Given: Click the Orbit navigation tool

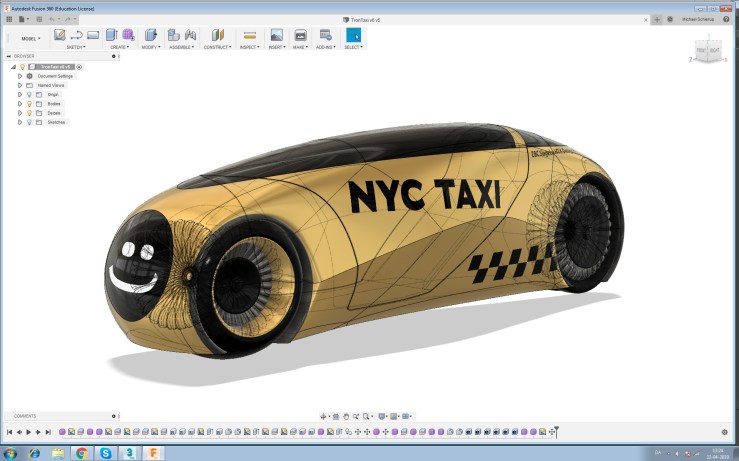Looking at the screenshot, I should tap(323, 416).
